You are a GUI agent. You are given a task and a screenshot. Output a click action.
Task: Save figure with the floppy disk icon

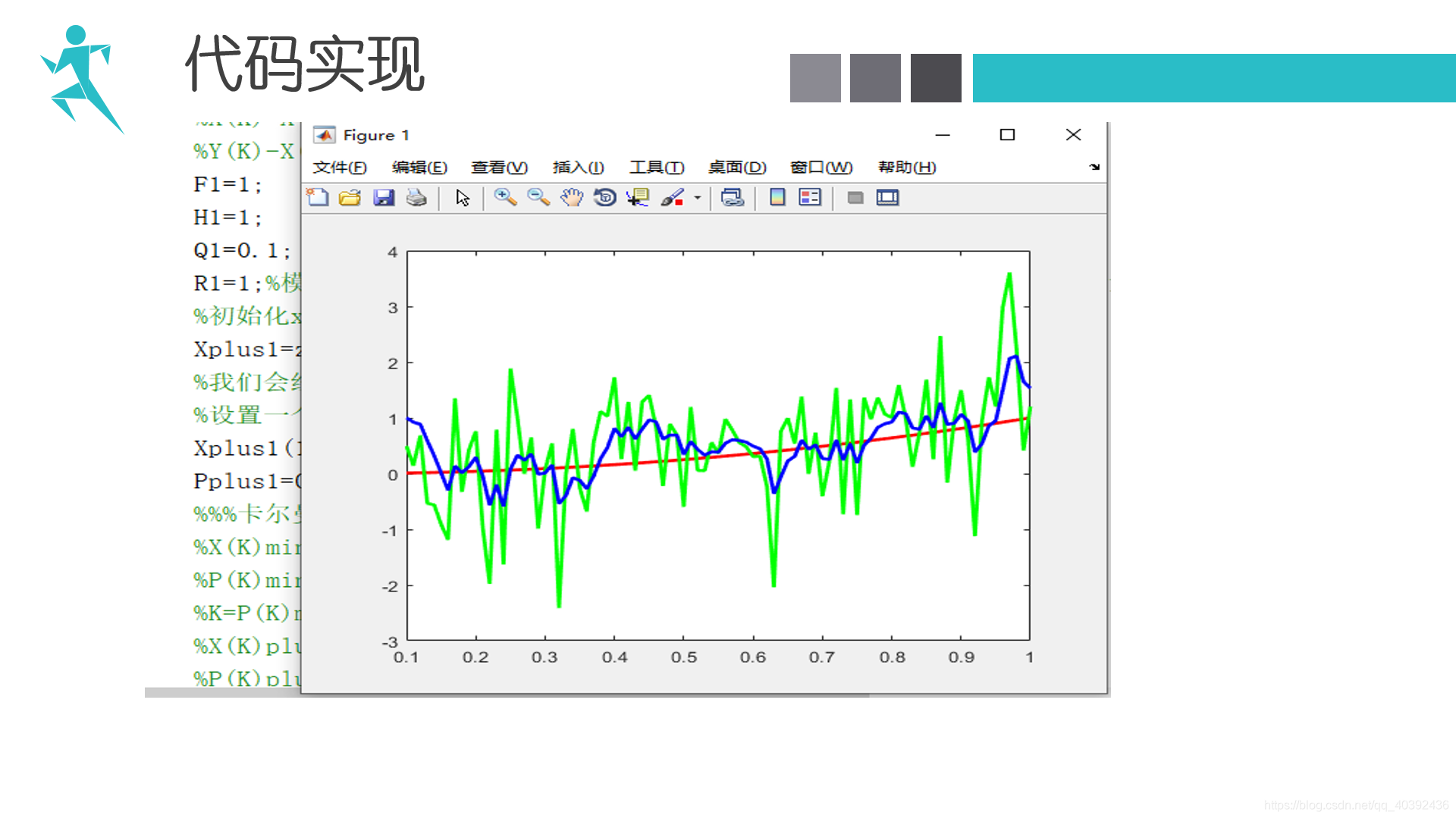pos(384,198)
